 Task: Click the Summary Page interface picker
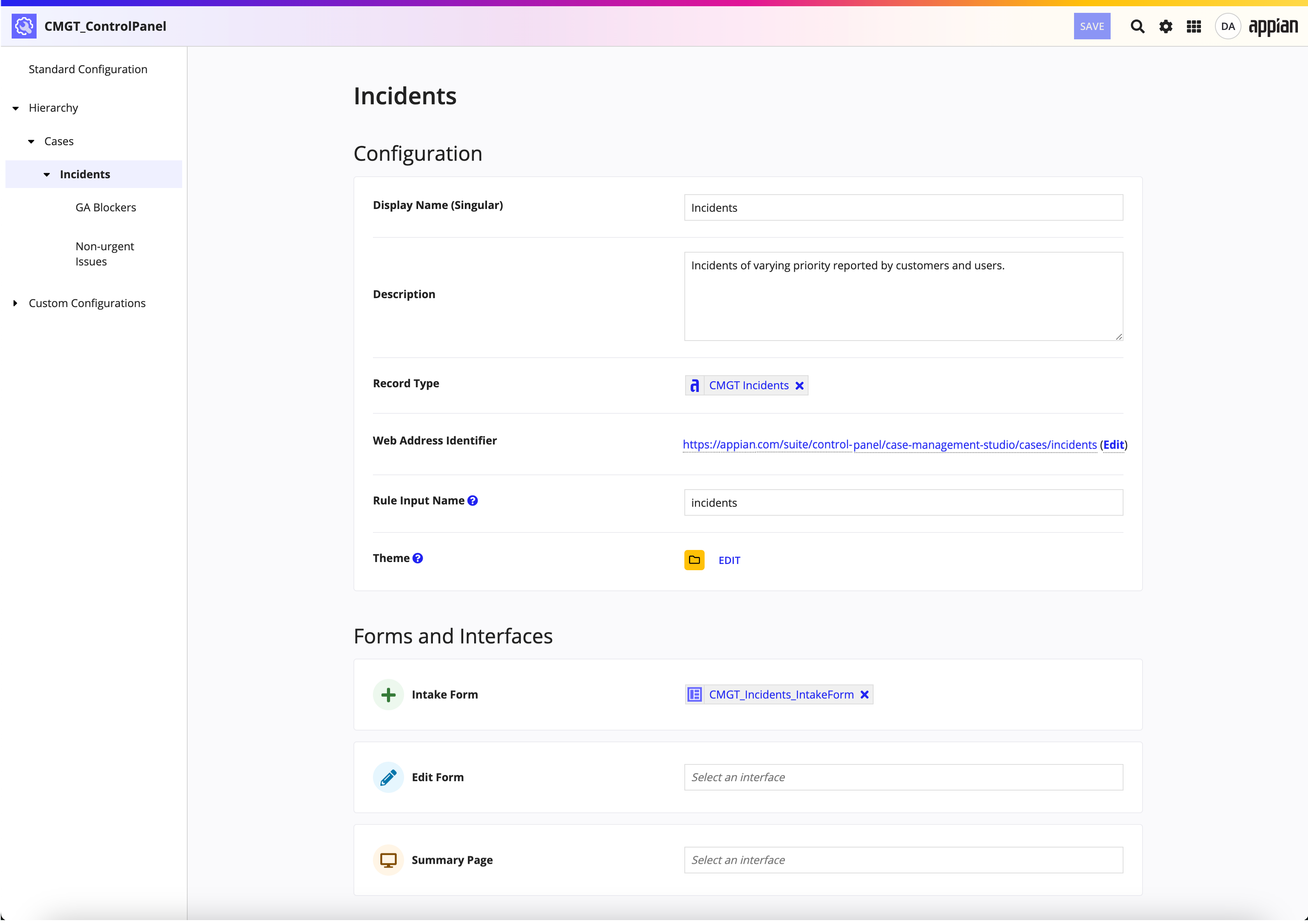point(903,860)
